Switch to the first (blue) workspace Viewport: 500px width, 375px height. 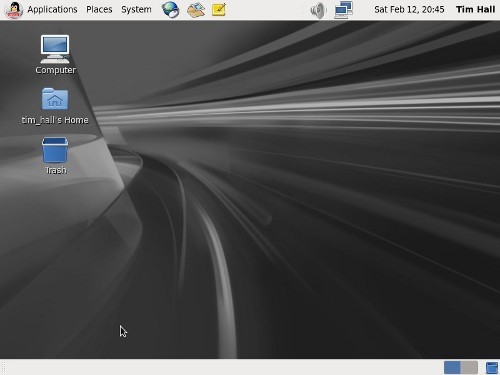point(452,368)
